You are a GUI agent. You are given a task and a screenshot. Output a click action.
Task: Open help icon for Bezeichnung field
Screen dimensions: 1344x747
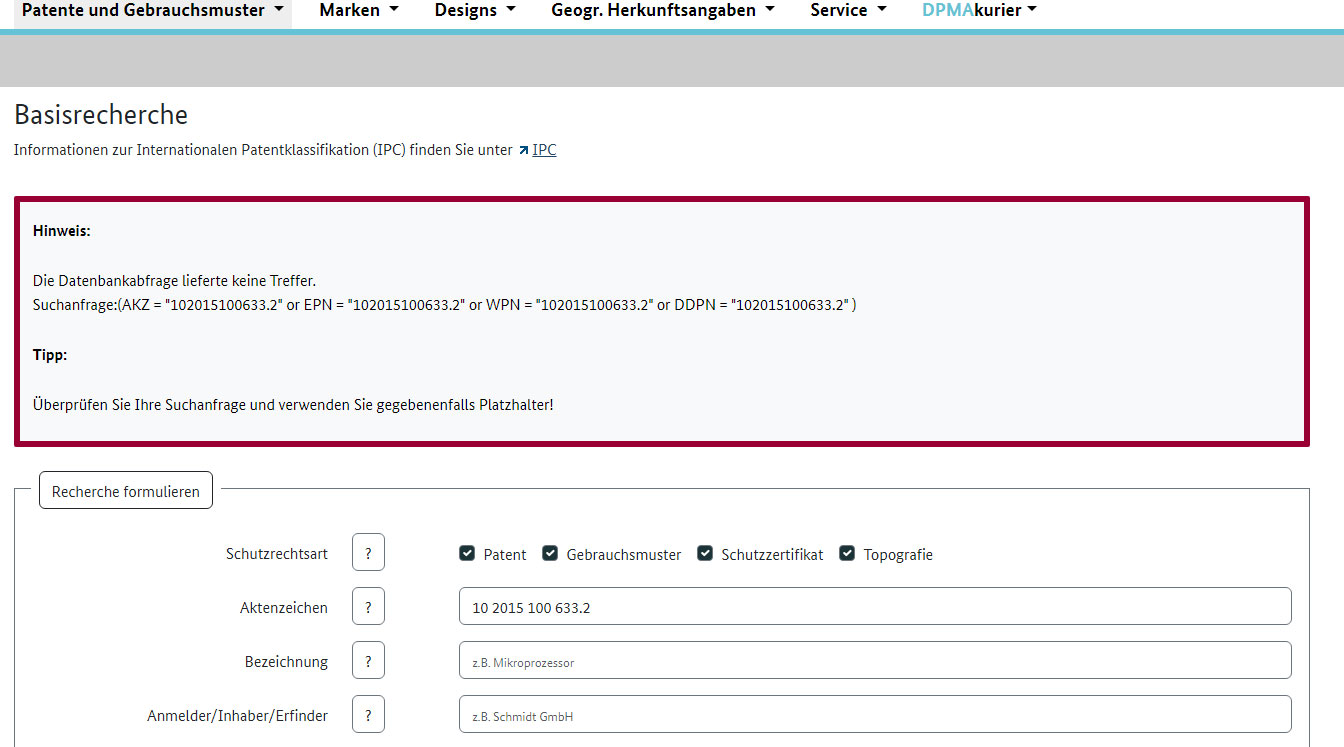368,661
